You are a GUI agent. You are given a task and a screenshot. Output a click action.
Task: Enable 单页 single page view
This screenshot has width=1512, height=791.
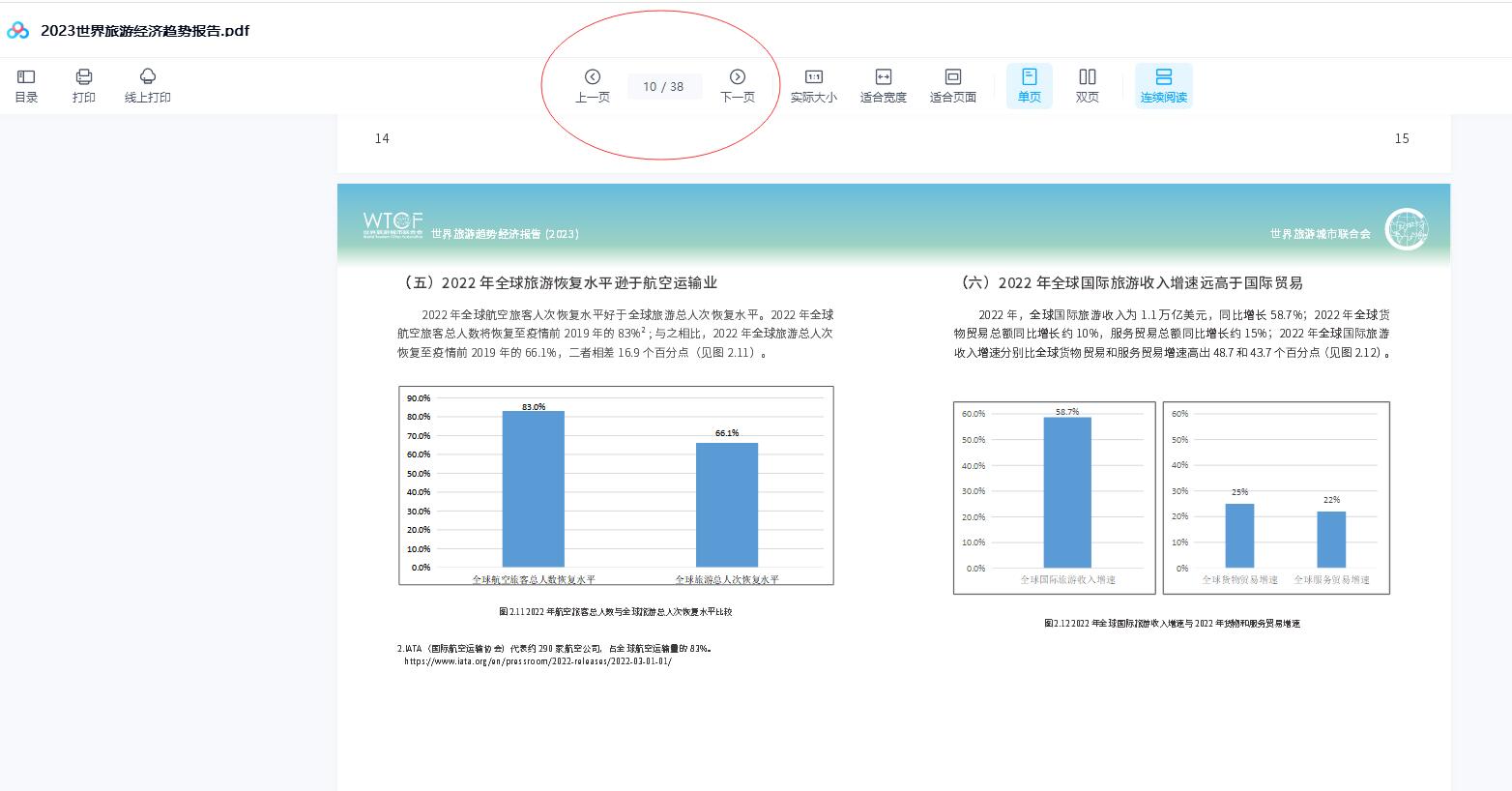1029,85
